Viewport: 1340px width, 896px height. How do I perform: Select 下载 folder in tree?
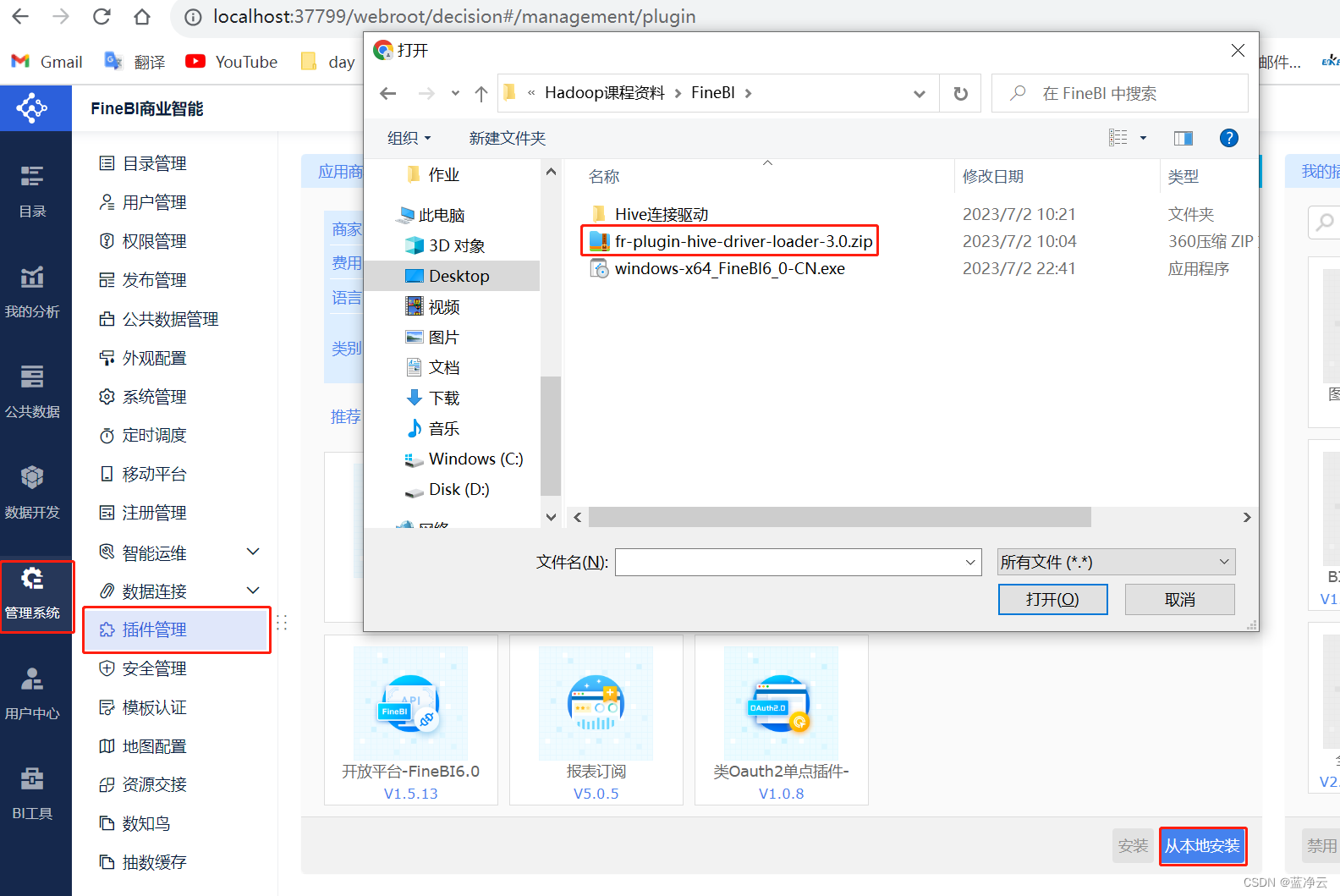[432, 398]
